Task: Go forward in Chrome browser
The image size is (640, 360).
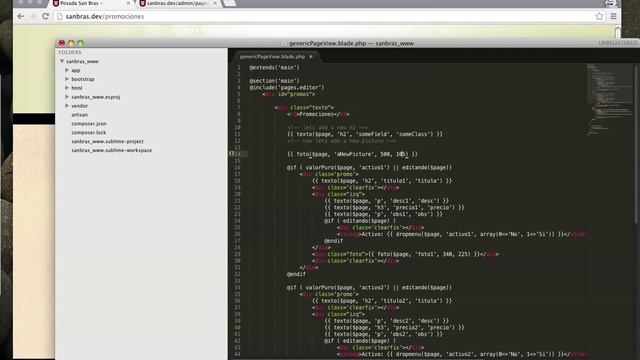Action: [x=33, y=16]
